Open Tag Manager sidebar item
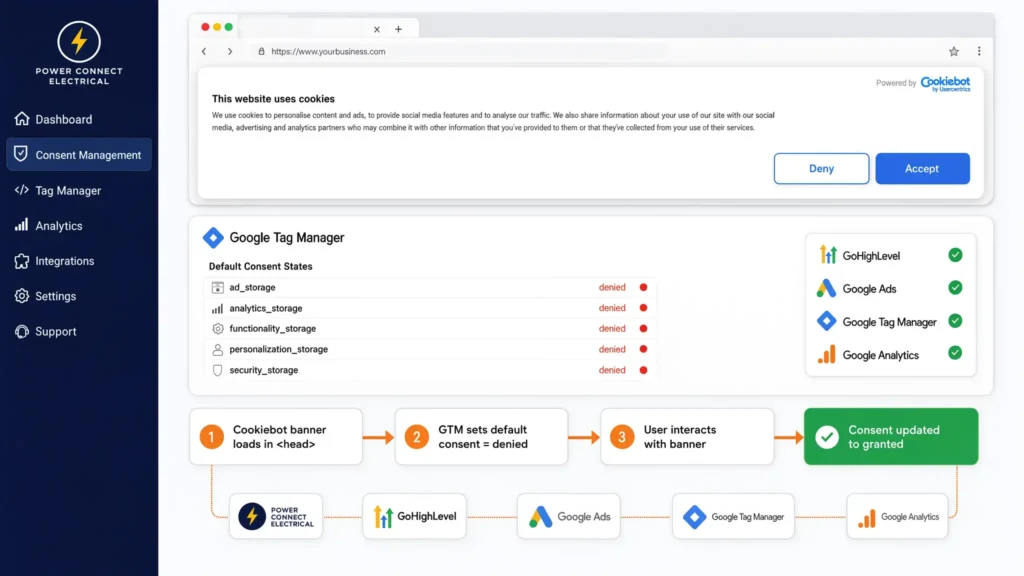 click(58, 190)
